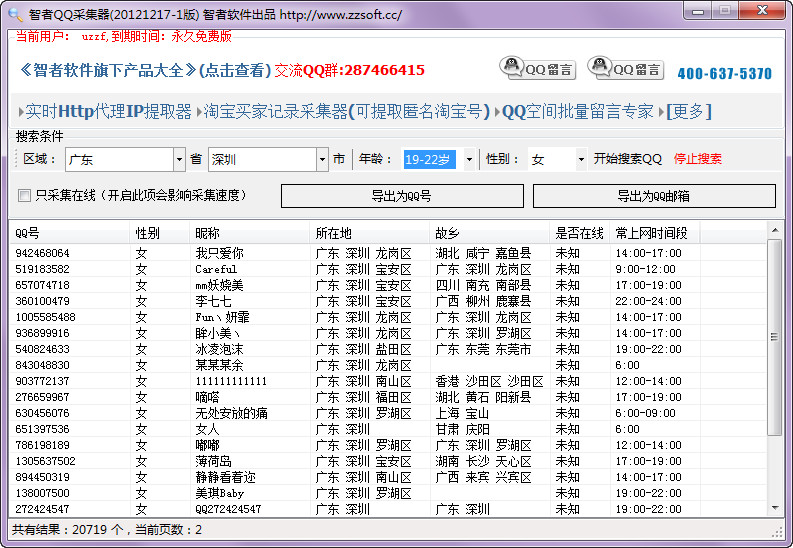Screen dimensions: 793x548
Task: Open 实时Http代理IP提取器 link
Action: click(108, 111)
